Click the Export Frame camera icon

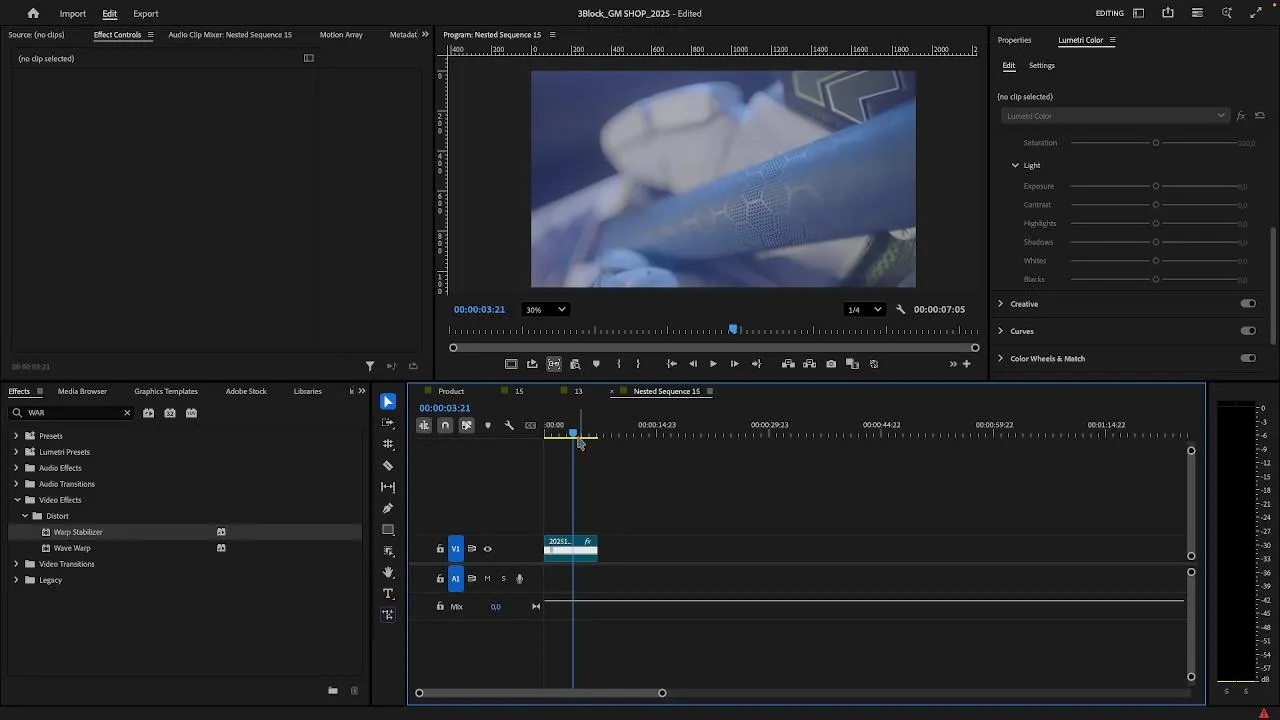tap(831, 364)
